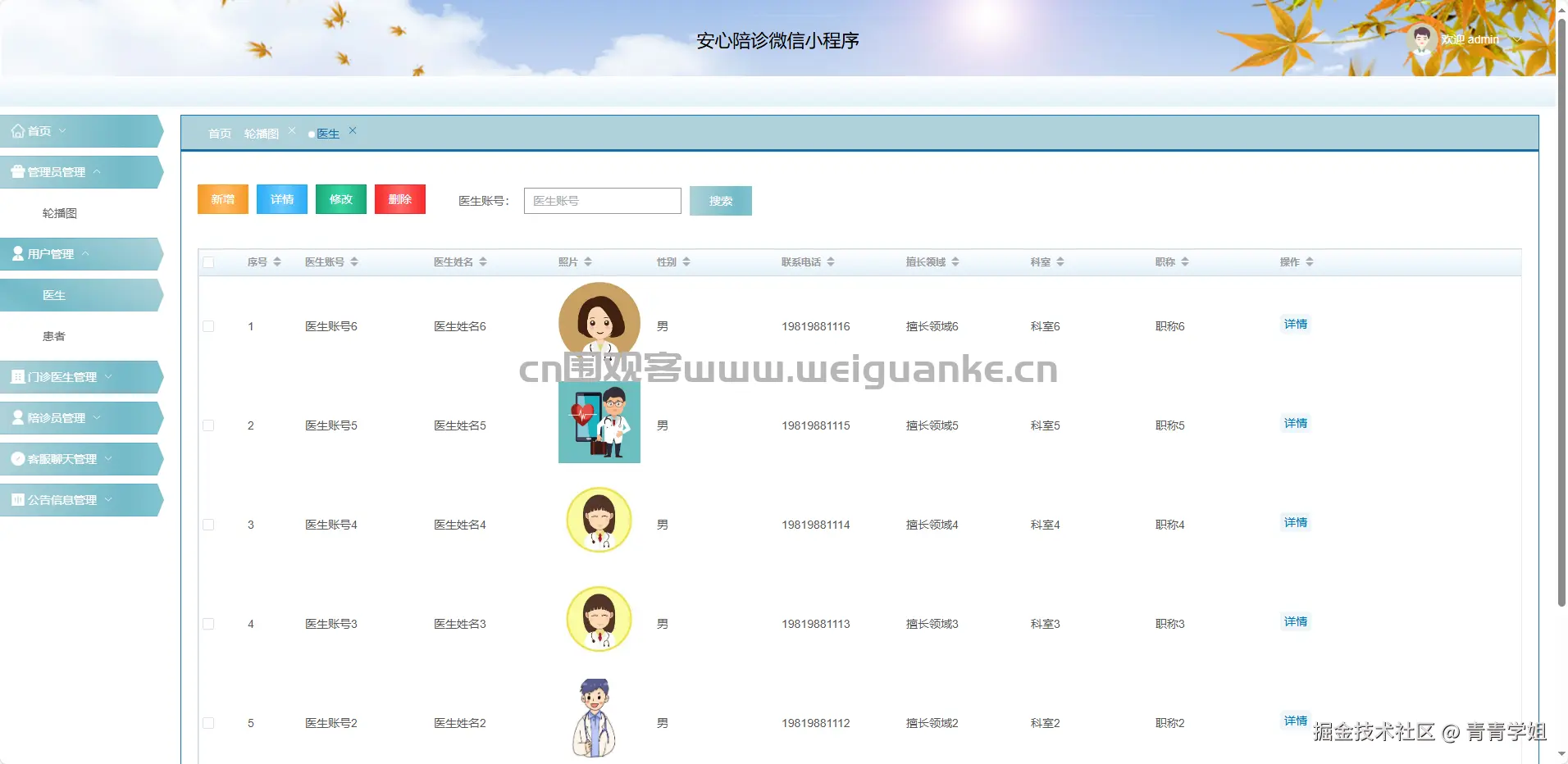Select the 首页 breadcrumb tab
Screen dimensions: 1568x764
coord(218,133)
